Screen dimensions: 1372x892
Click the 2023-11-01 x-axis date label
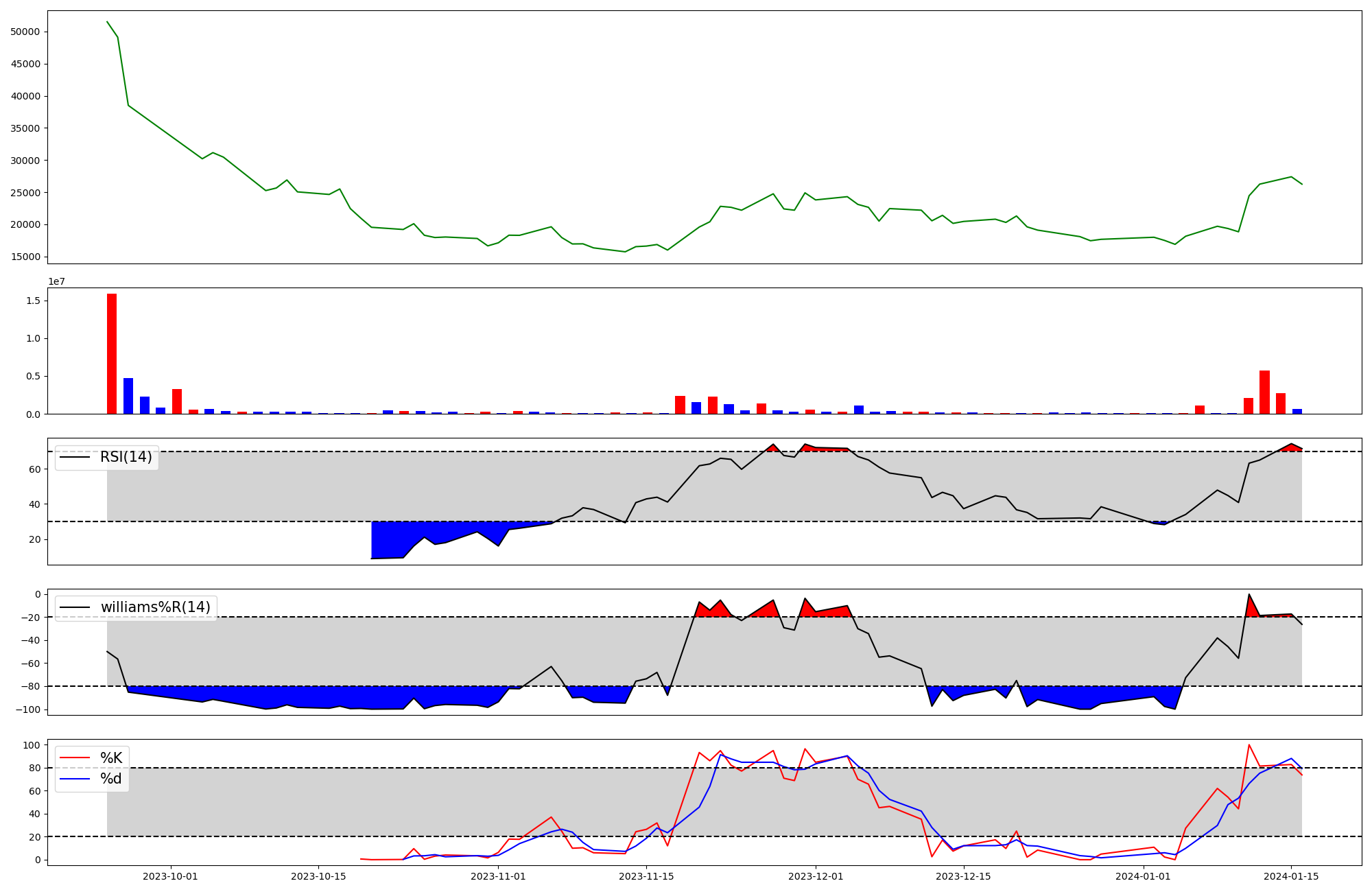coord(498,876)
